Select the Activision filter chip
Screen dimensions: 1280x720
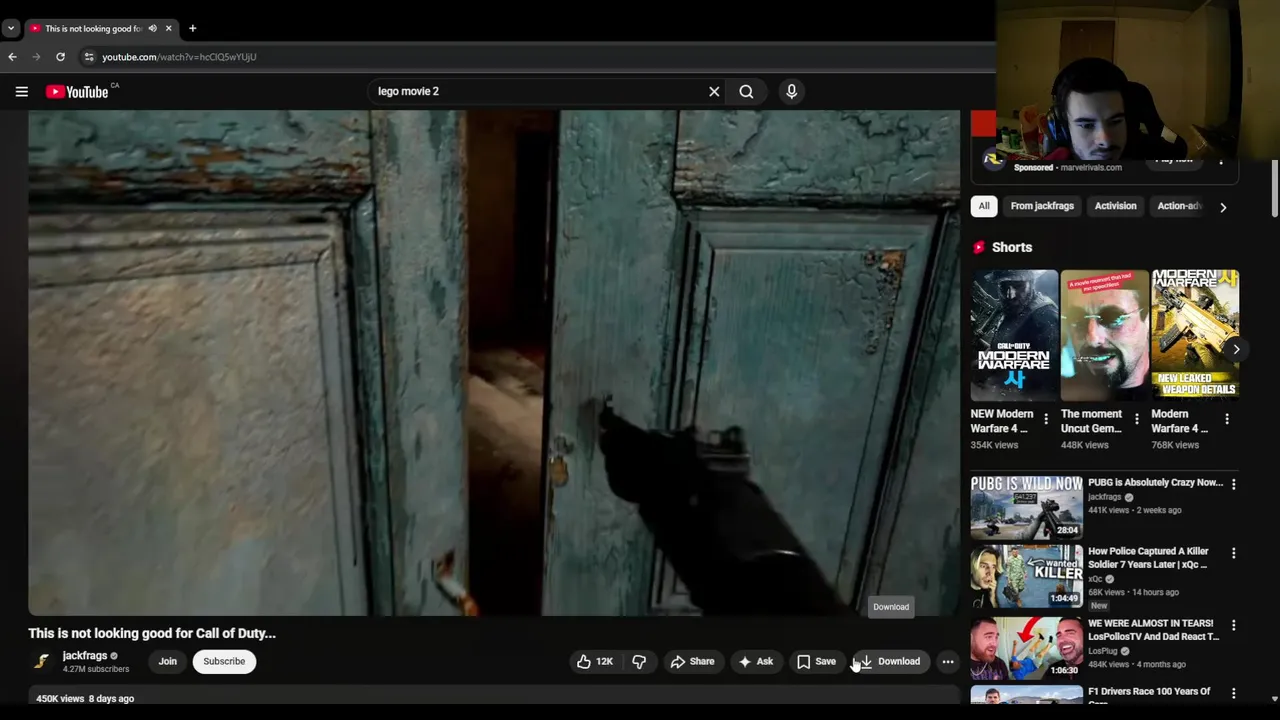(1115, 206)
